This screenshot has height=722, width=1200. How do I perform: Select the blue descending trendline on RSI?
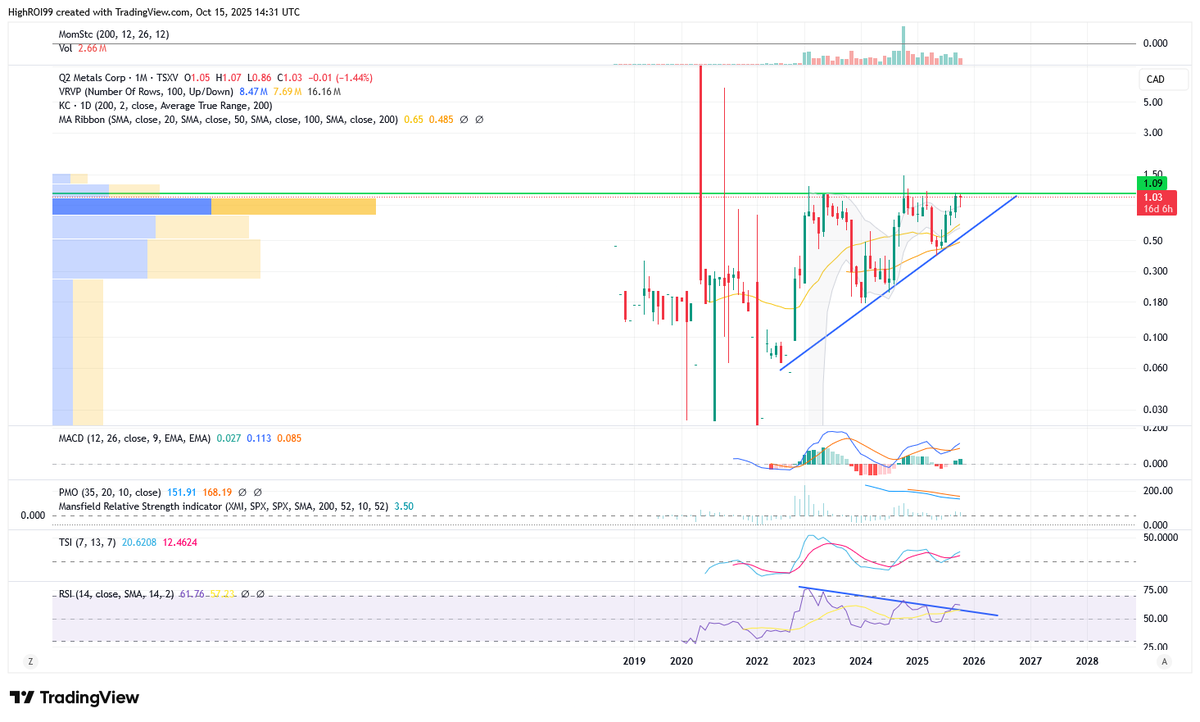pyautogui.click(x=897, y=601)
